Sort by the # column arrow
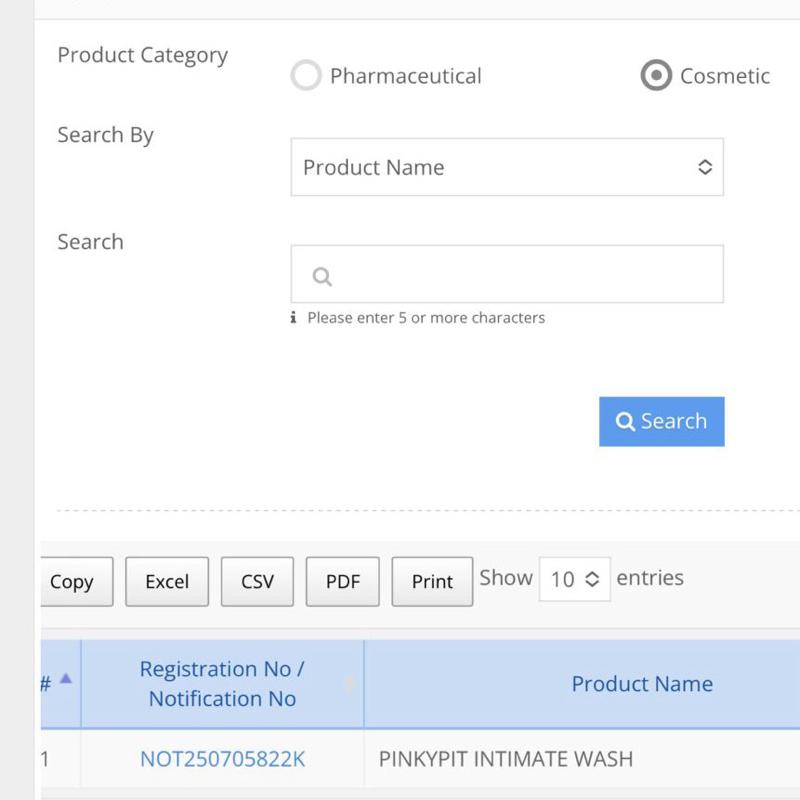The image size is (800, 800). coord(66,679)
